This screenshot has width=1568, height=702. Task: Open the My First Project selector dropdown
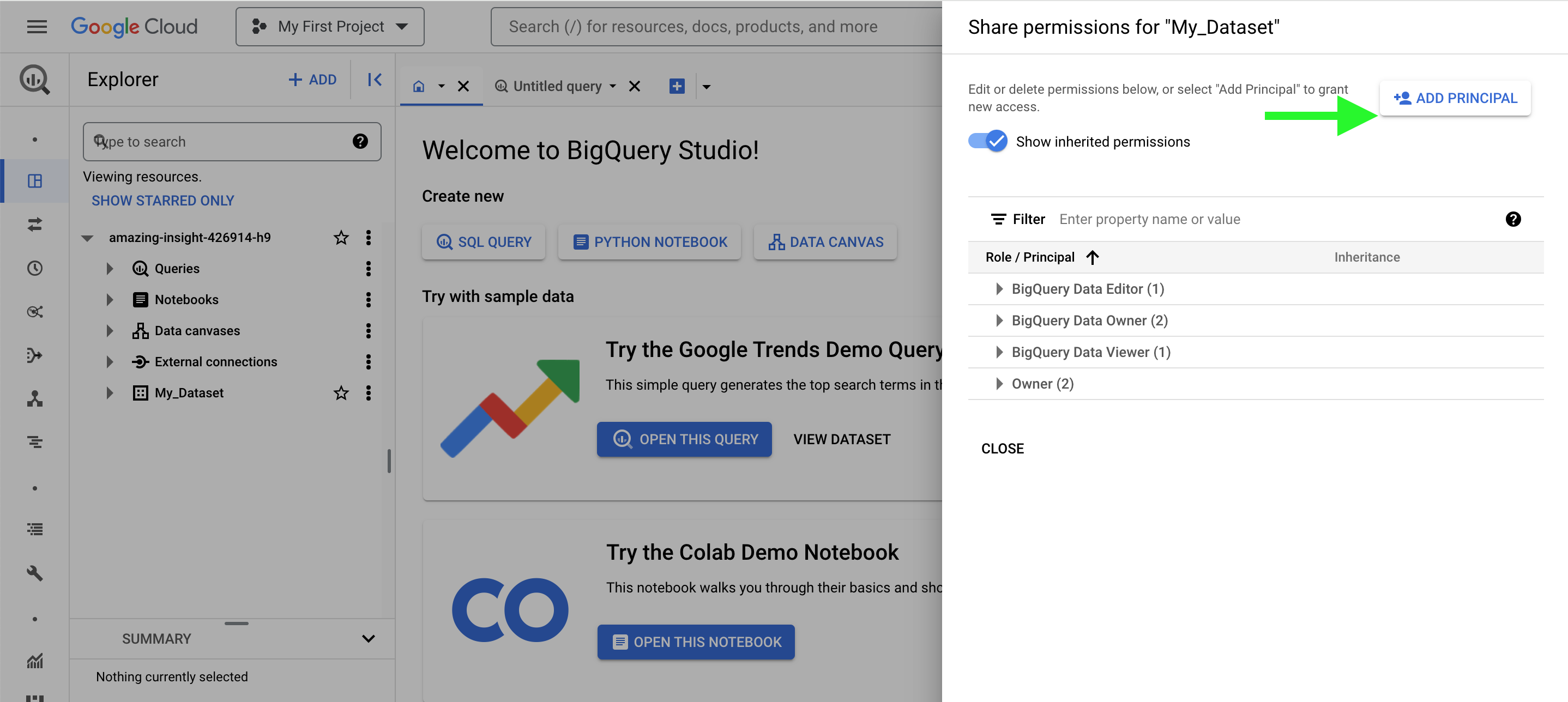pyautogui.click(x=330, y=27)
